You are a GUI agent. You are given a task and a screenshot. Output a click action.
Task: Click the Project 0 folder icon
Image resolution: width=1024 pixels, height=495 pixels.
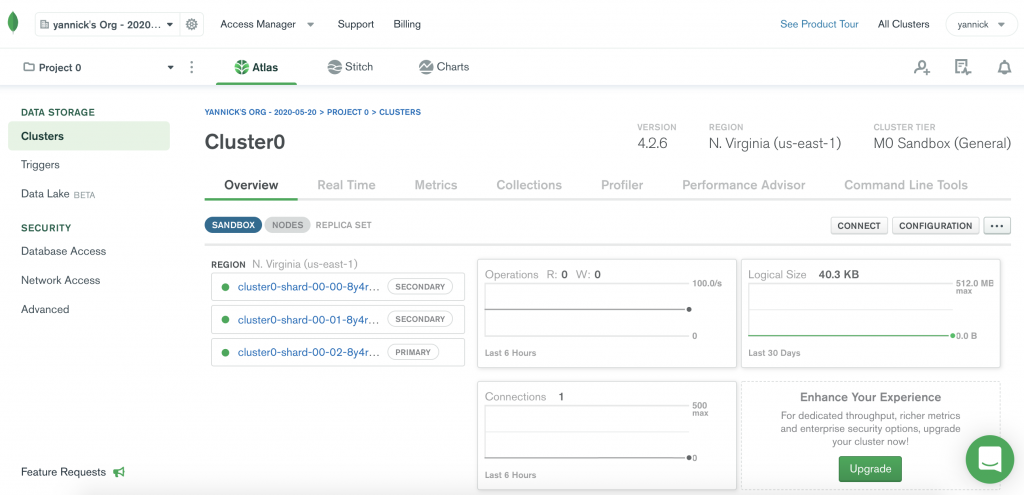[29, 67]
